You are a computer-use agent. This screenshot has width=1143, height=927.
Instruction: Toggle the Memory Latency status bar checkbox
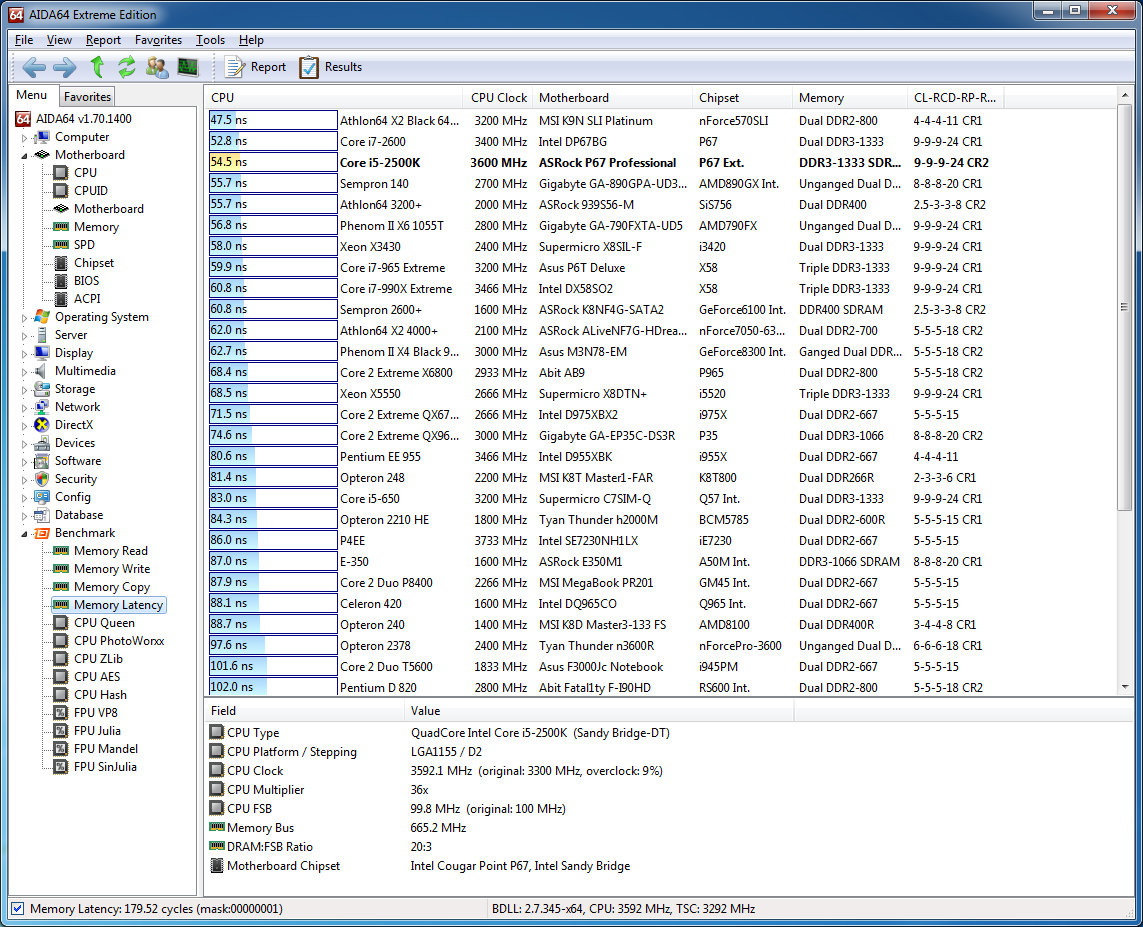click(17, 909)
